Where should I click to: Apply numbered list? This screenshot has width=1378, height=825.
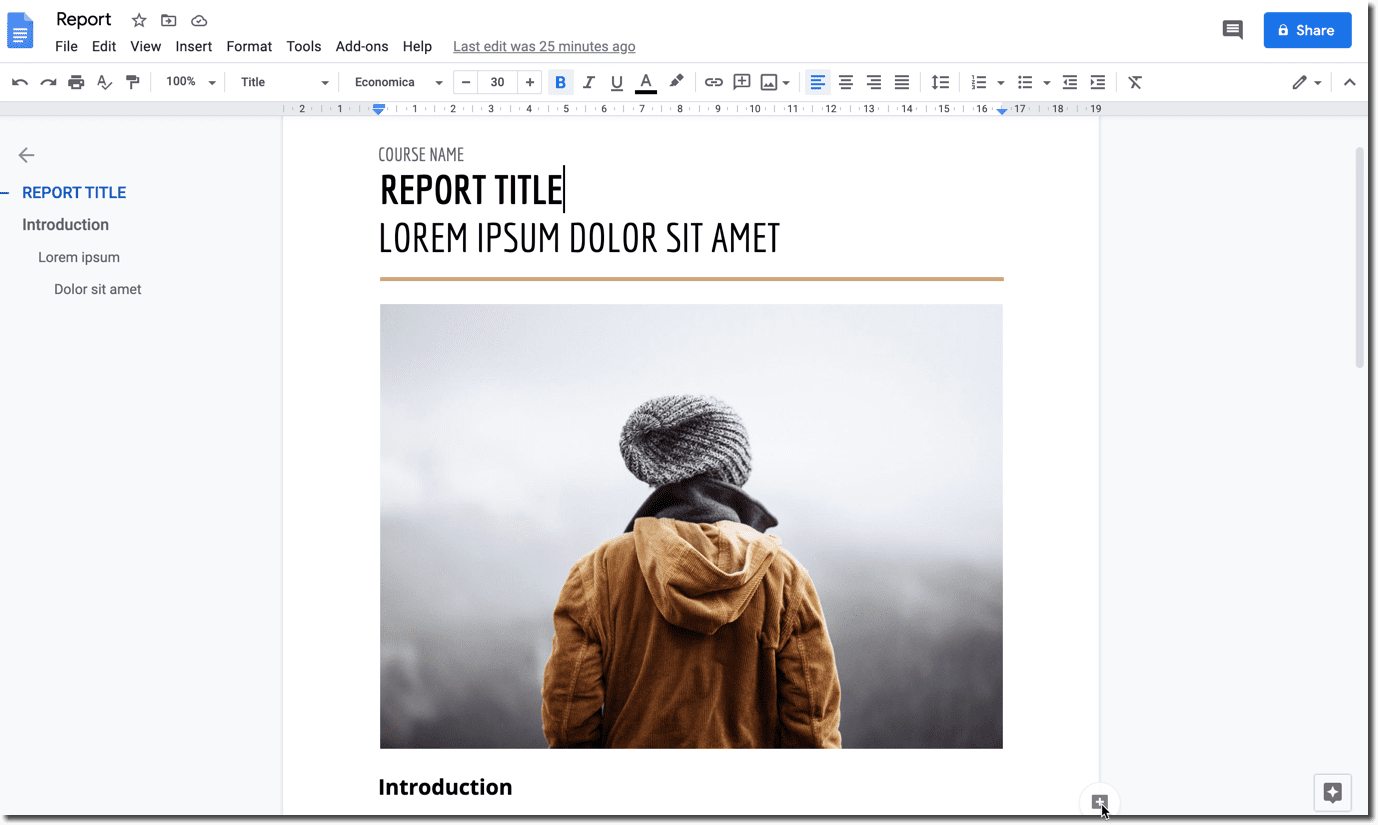[x=979, y=82]
